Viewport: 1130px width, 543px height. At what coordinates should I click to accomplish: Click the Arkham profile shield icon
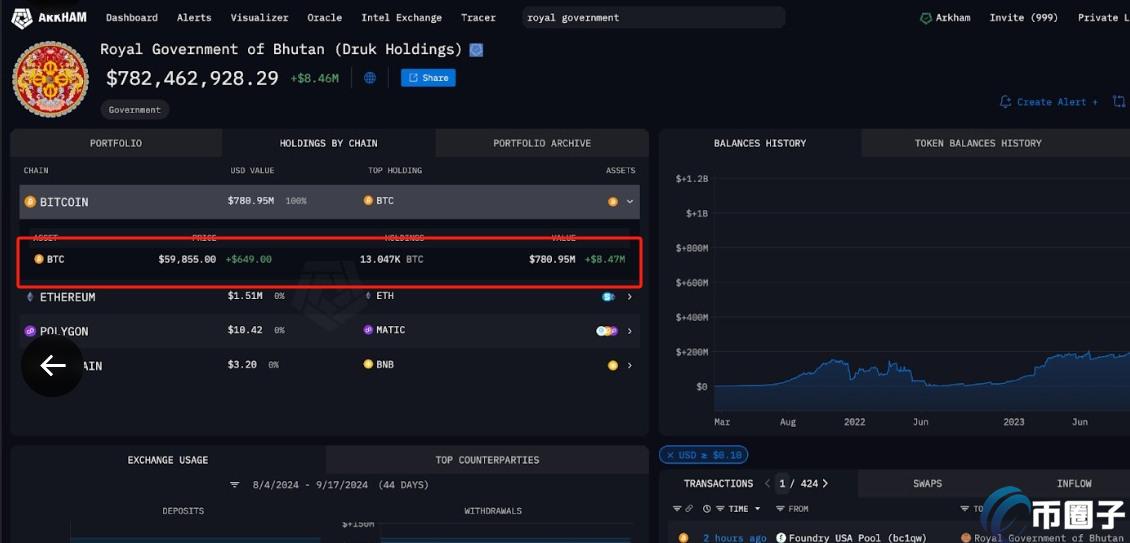coord(926,18)
